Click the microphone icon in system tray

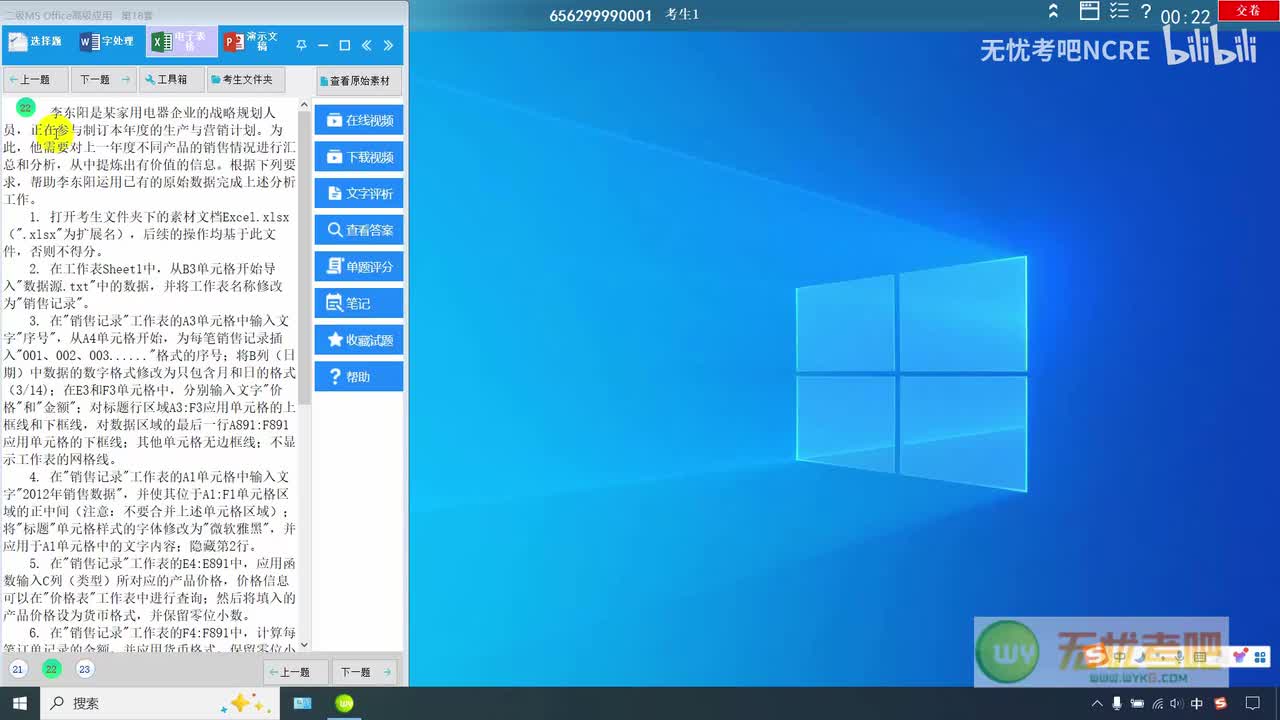click(x=1117, y=704)
